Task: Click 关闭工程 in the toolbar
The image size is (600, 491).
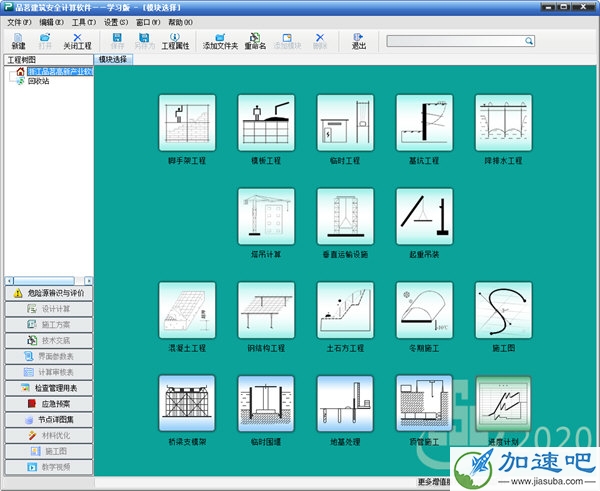Action: point(77,41)
